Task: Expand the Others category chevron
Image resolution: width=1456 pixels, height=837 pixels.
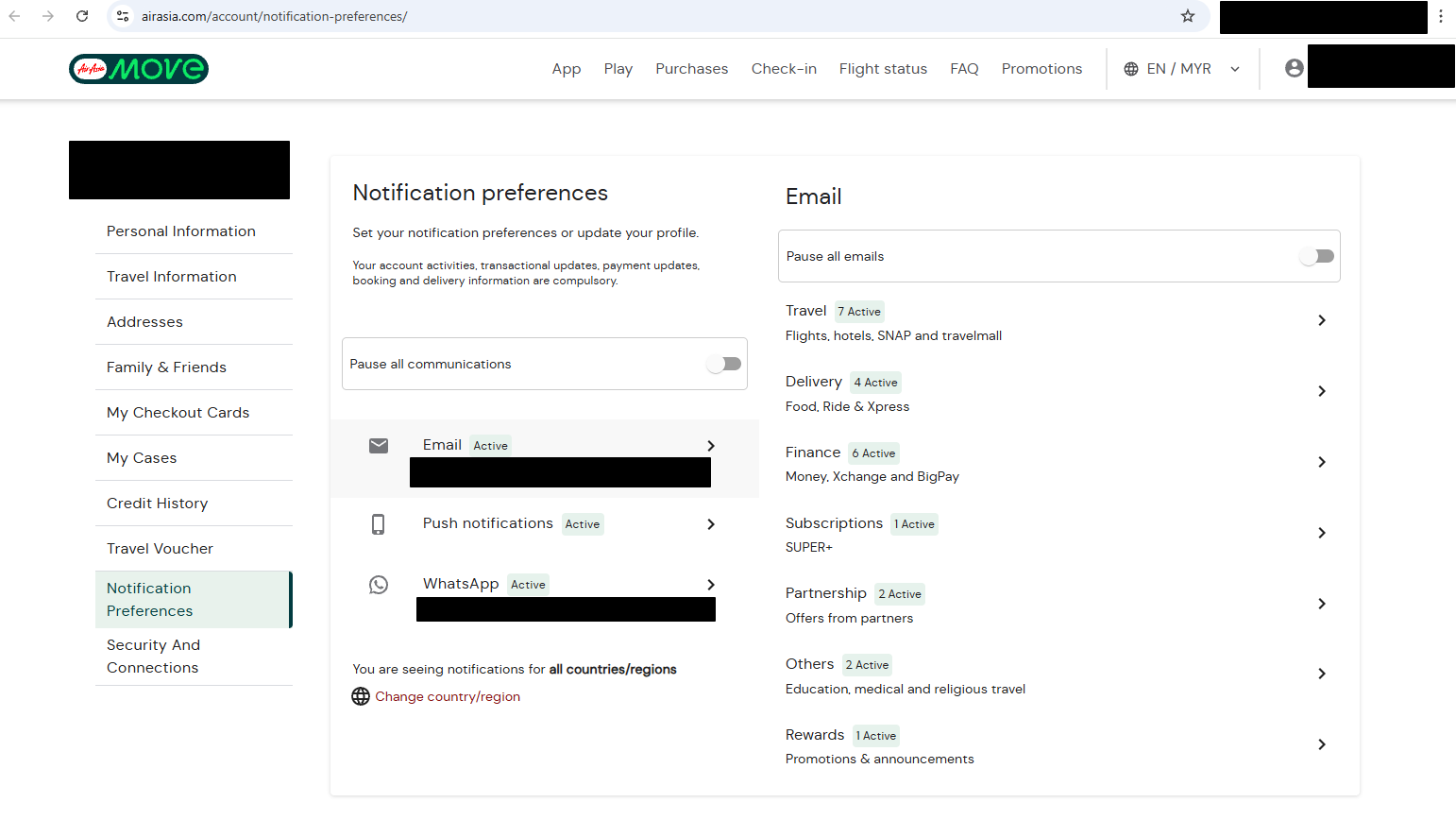Action: tap(1322, 674)
